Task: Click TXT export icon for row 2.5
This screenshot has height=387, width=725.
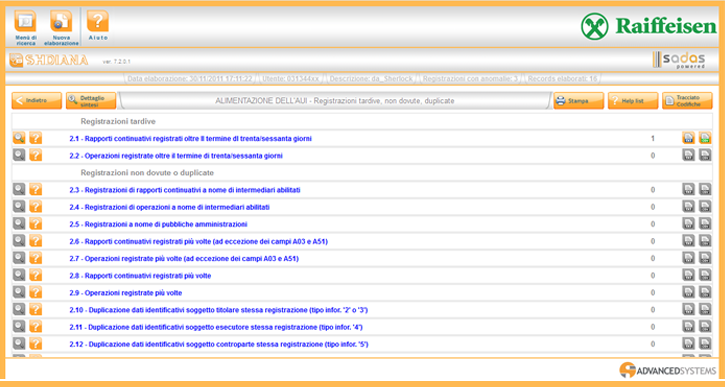Action: coord(688,223)
